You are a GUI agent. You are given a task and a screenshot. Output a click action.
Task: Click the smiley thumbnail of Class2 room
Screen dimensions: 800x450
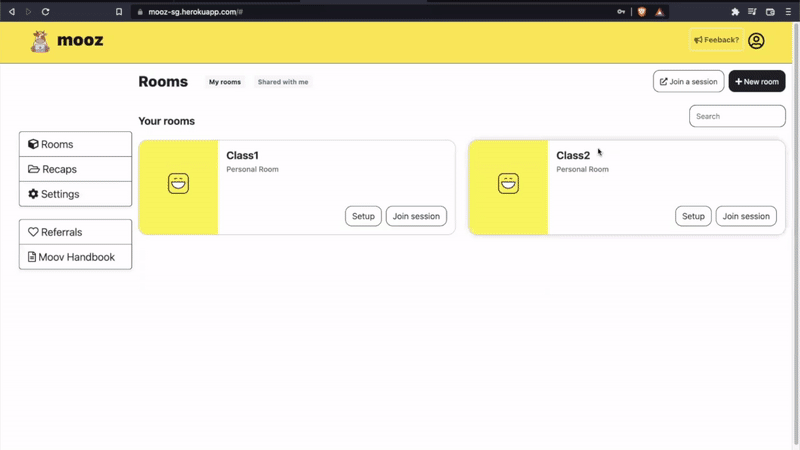pyautogui.click(x=508, y=183)
